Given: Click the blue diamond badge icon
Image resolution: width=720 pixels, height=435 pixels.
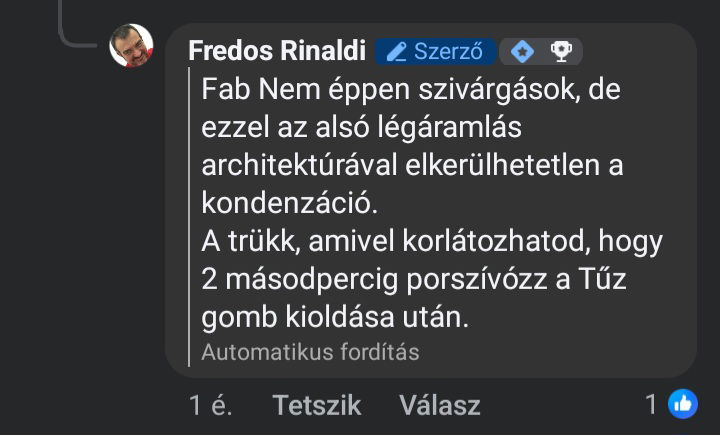Looking at the screenshot, I should point(522,51).
